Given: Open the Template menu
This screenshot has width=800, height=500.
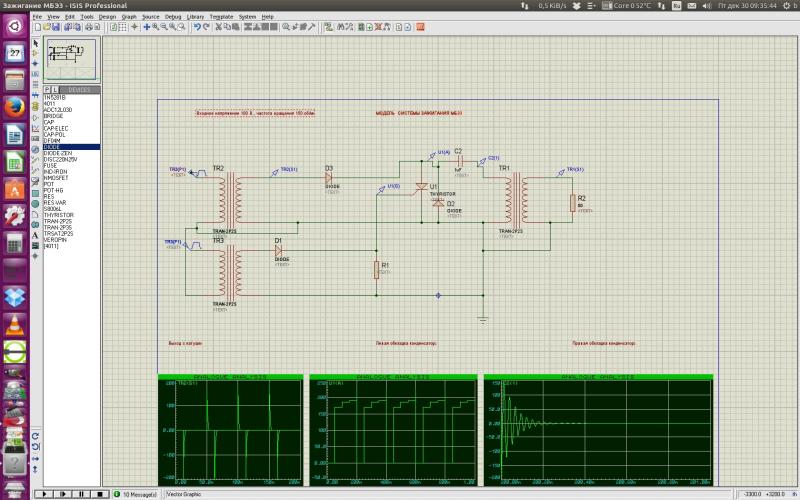Looking at the screenshot, I should click(221, 17).
